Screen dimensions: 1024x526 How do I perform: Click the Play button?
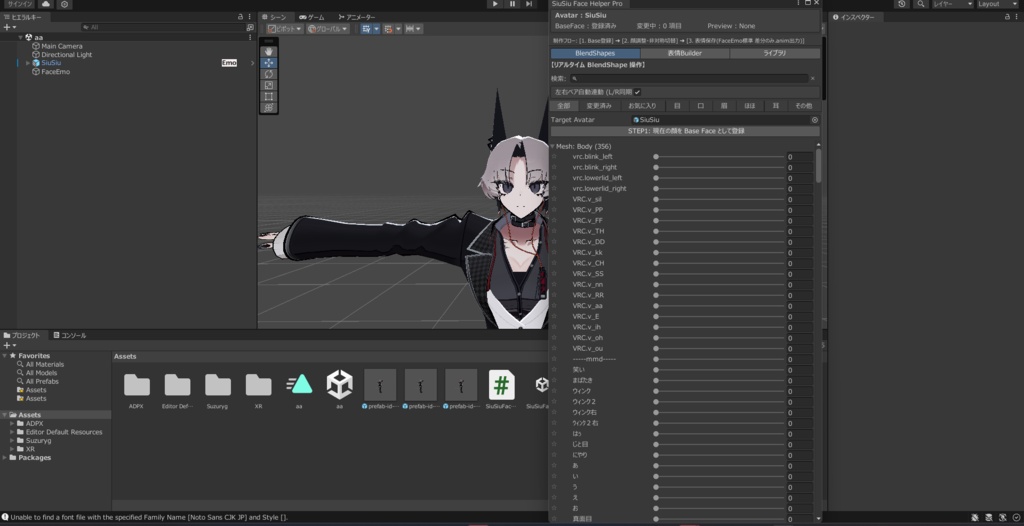(x=495, y=4)
